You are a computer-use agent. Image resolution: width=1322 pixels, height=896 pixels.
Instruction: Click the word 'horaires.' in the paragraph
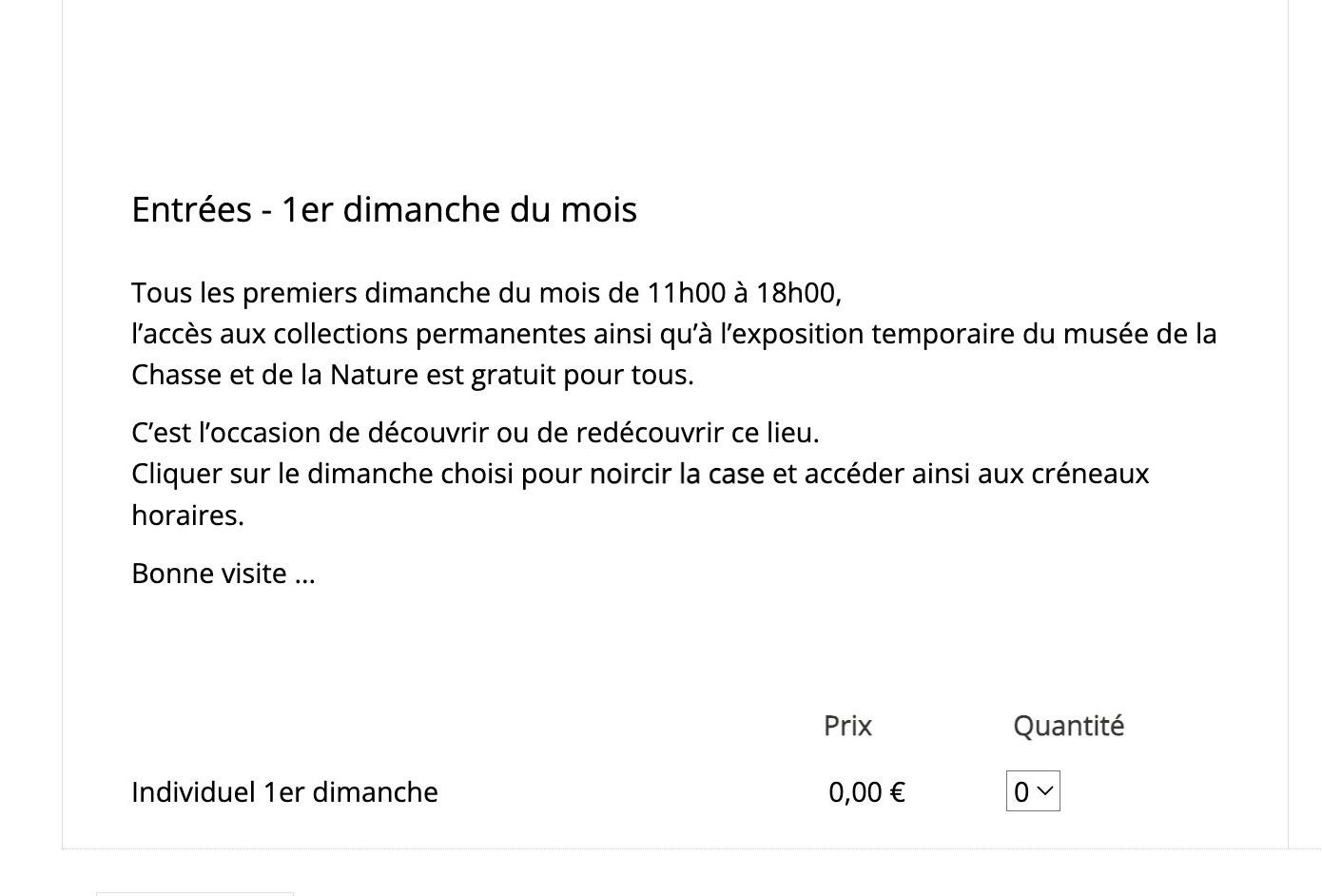[x=187, y=516]
